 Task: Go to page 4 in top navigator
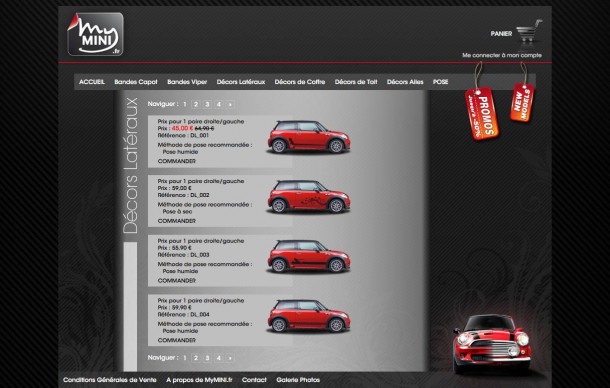click(219, 104)
